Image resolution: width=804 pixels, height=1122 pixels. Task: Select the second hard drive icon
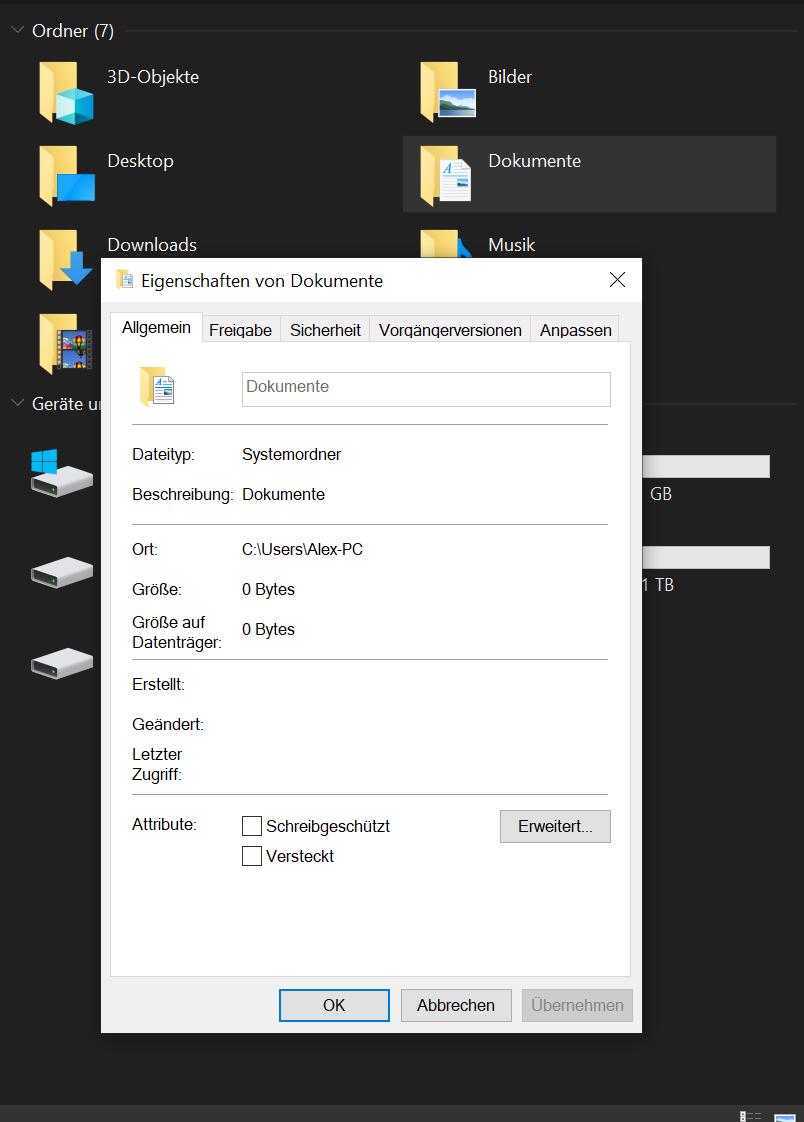click(62, 572)
